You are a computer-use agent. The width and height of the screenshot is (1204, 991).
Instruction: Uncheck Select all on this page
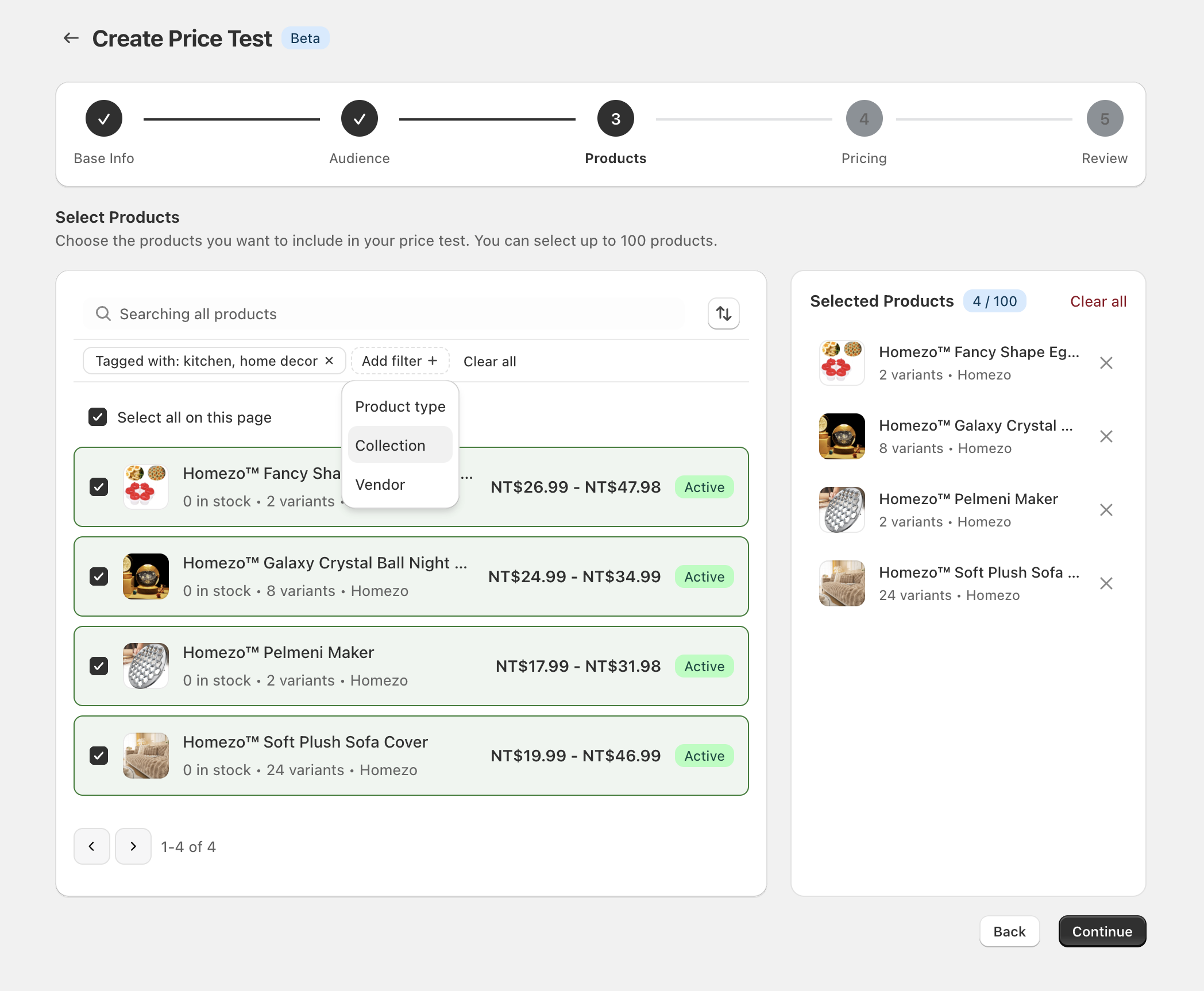pyautogui.click(x=98, y=417)
